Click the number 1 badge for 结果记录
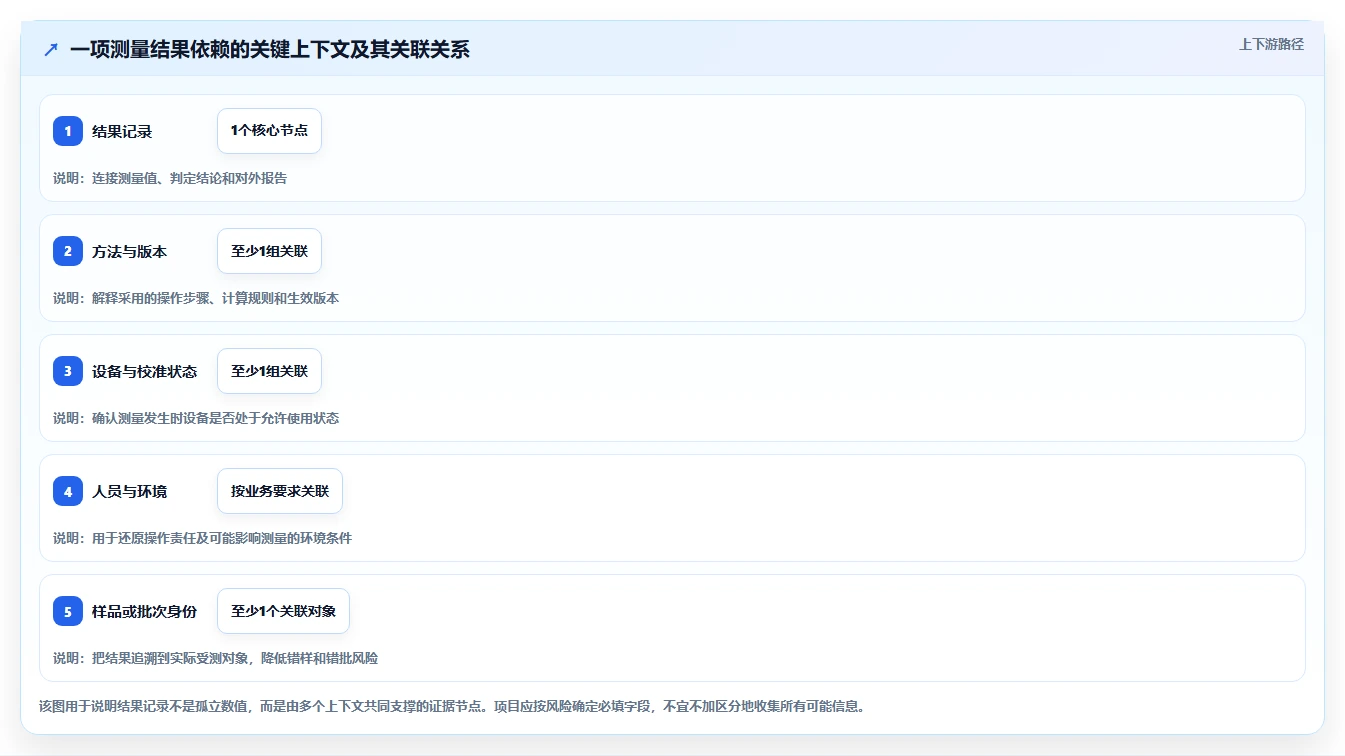The height and width of the screenshot is (756, 1345). tap(68, 131)
